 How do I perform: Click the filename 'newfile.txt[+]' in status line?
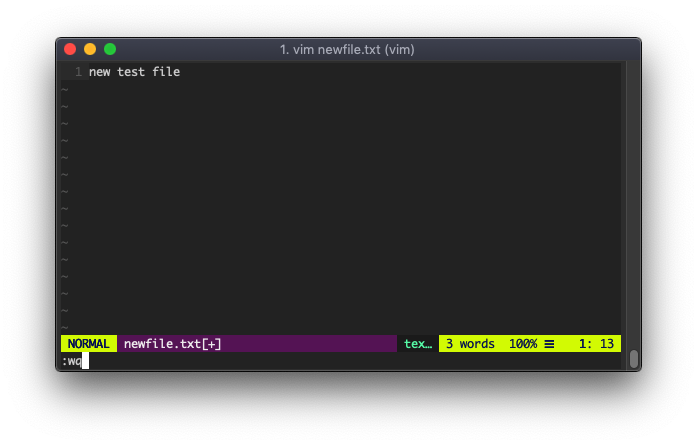(x=172, y=344)
